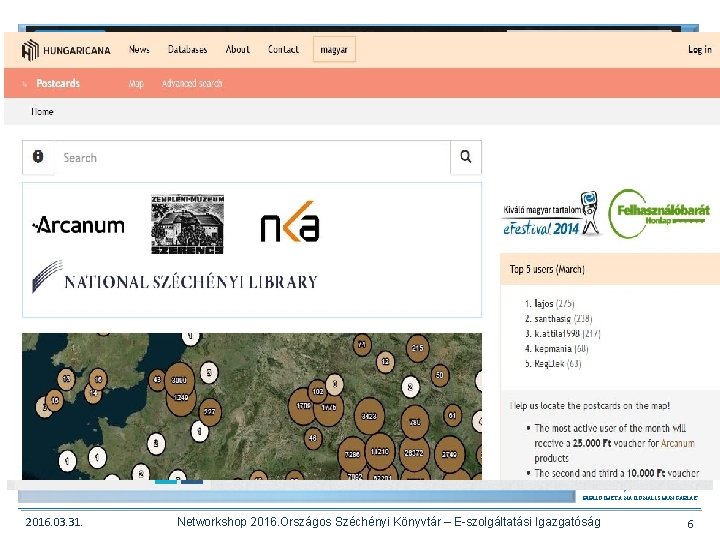
Task: Click the Zempléni Múzeum Szerencs logo
Action: click(x=187, y=224)
